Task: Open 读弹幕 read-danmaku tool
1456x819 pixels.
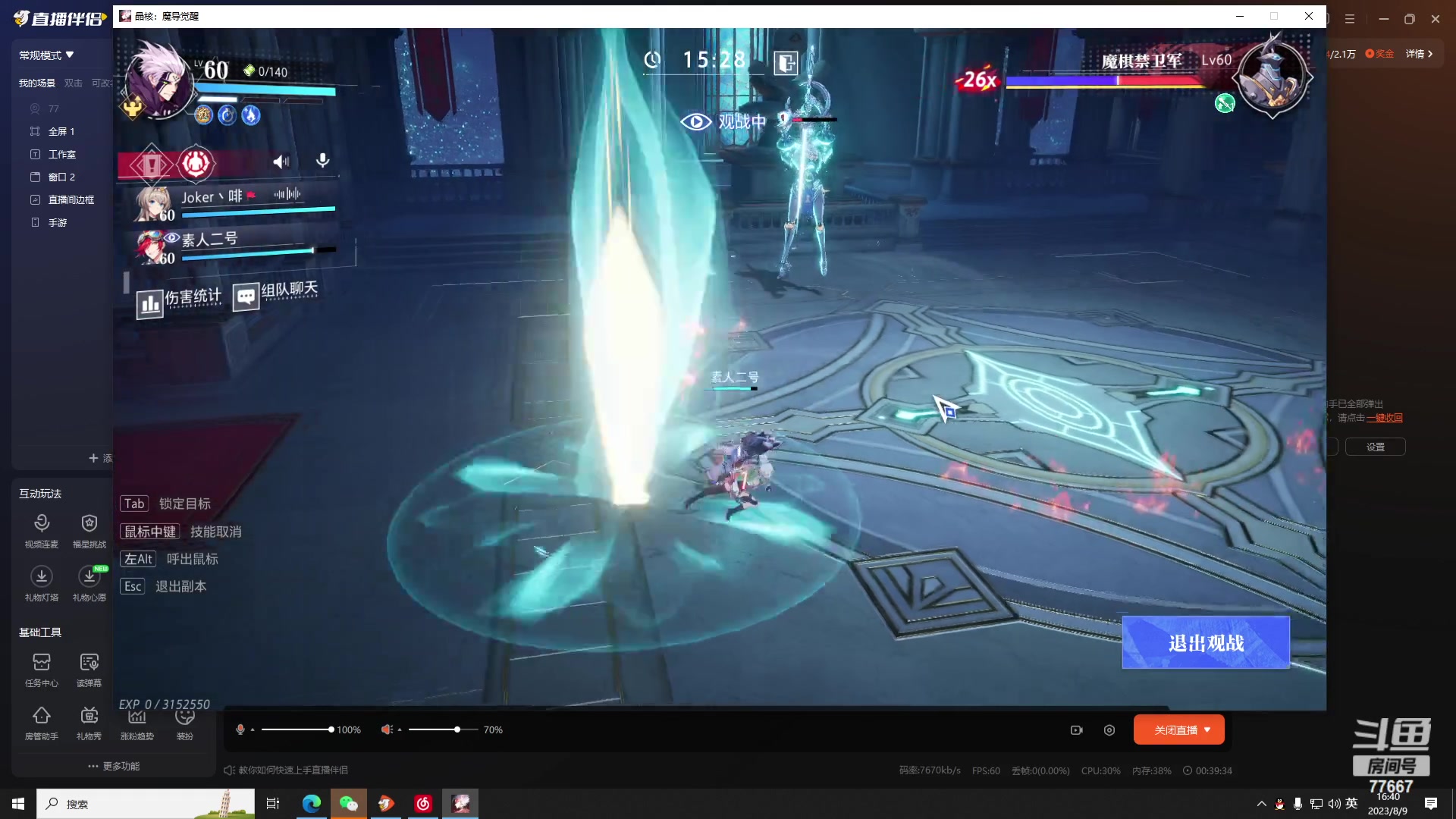Action: 89,670
